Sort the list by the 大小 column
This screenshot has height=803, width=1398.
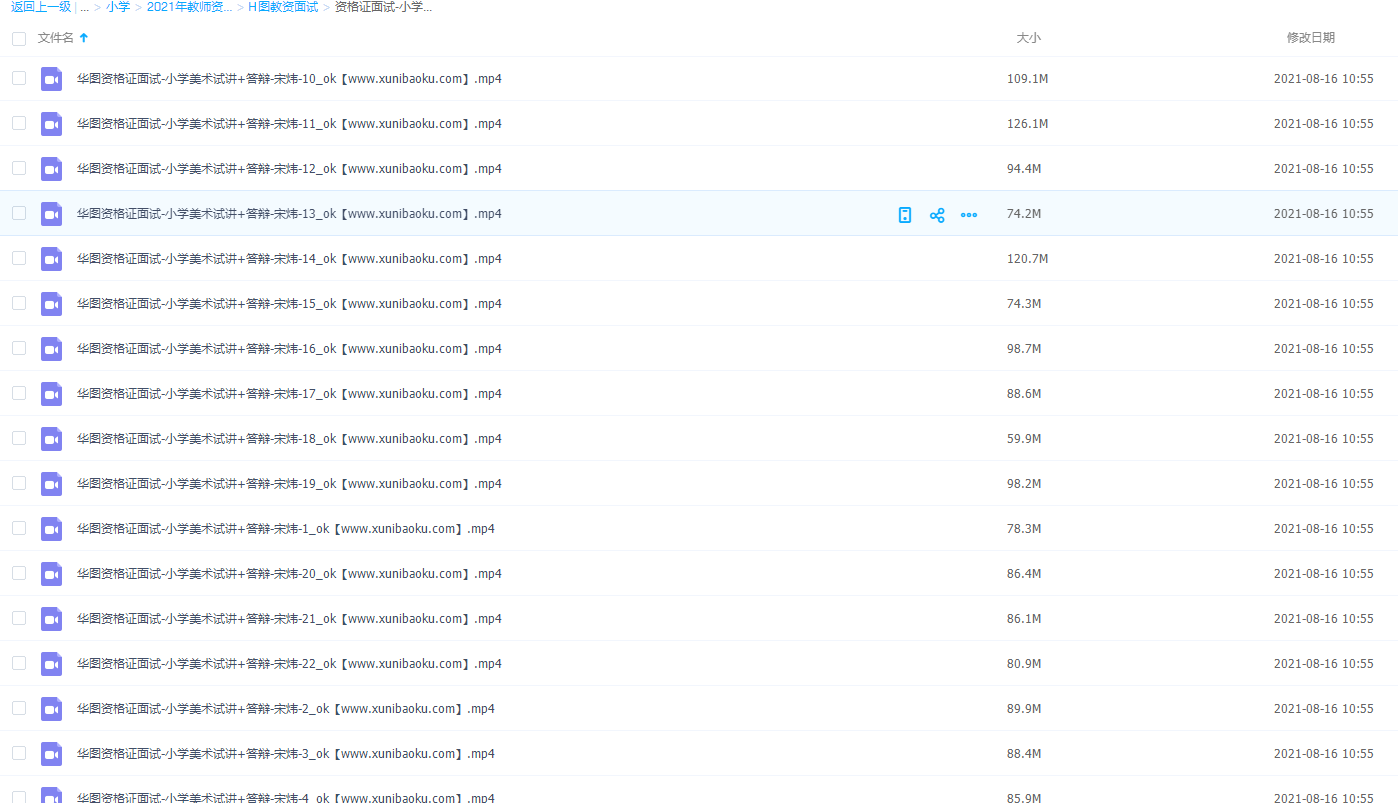[x=1028, y=38]
